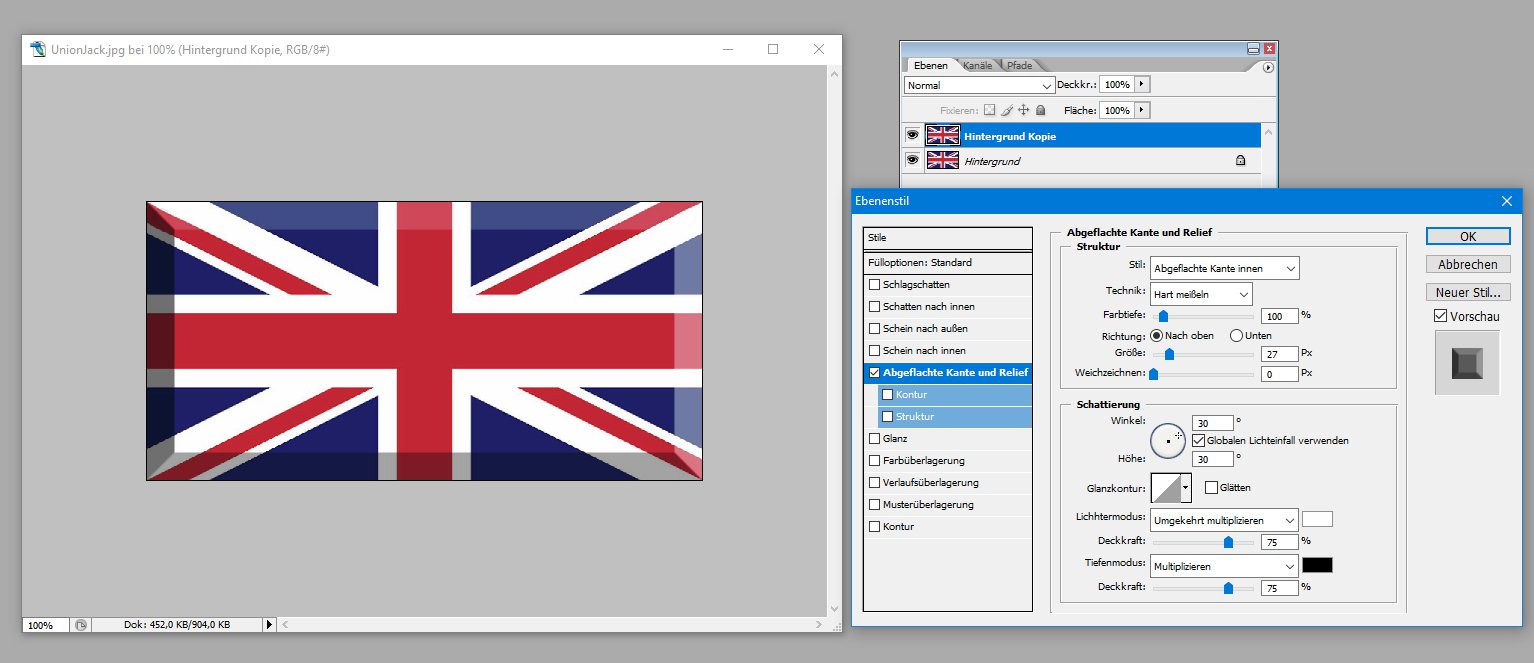
Task: Open the Layers panel flyout menu arrow
Action: click(x=1268, y=67)
